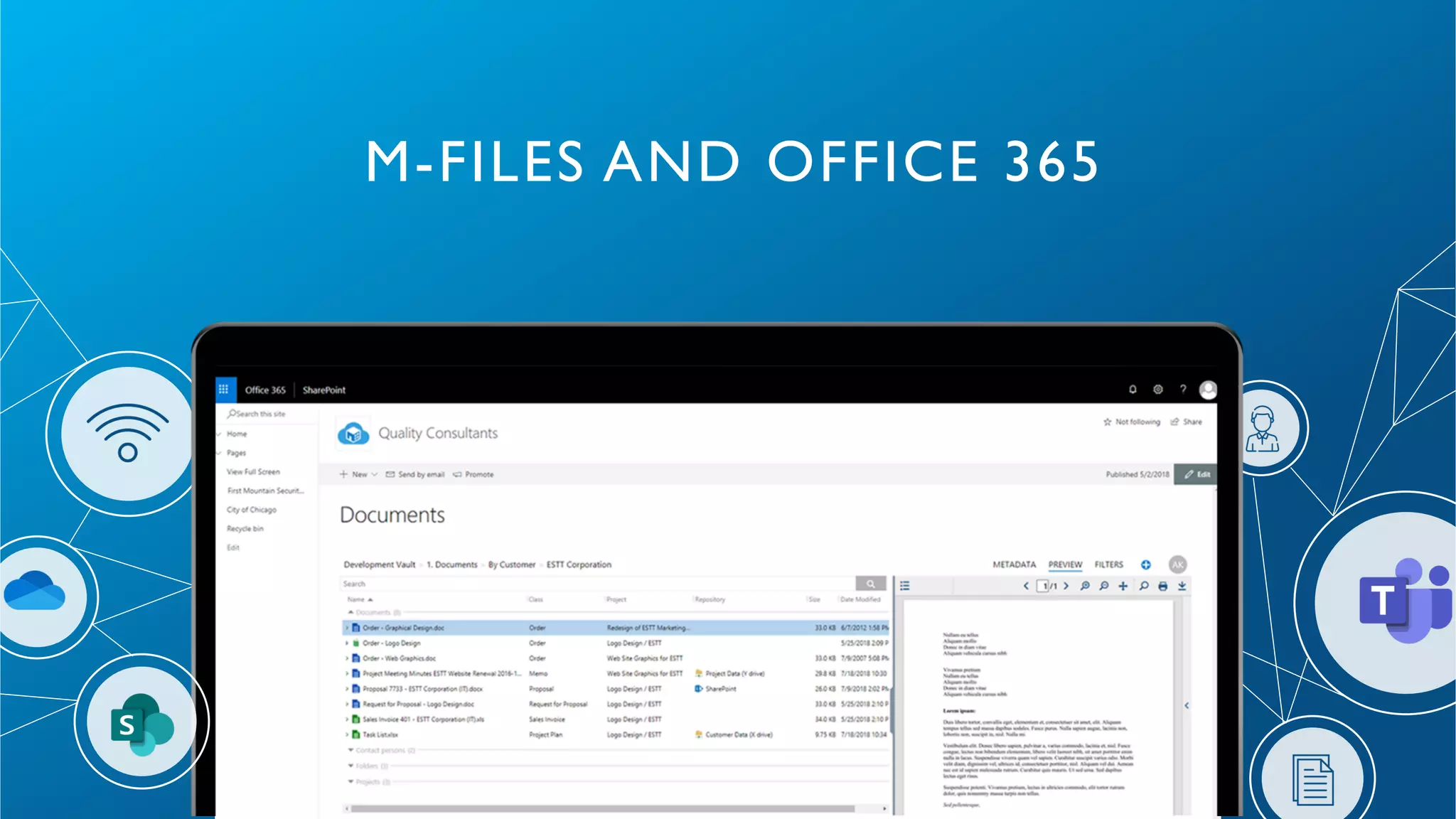1456x819 pixels.
Task: Open View Full Screen link
Action: pos(253,472)
